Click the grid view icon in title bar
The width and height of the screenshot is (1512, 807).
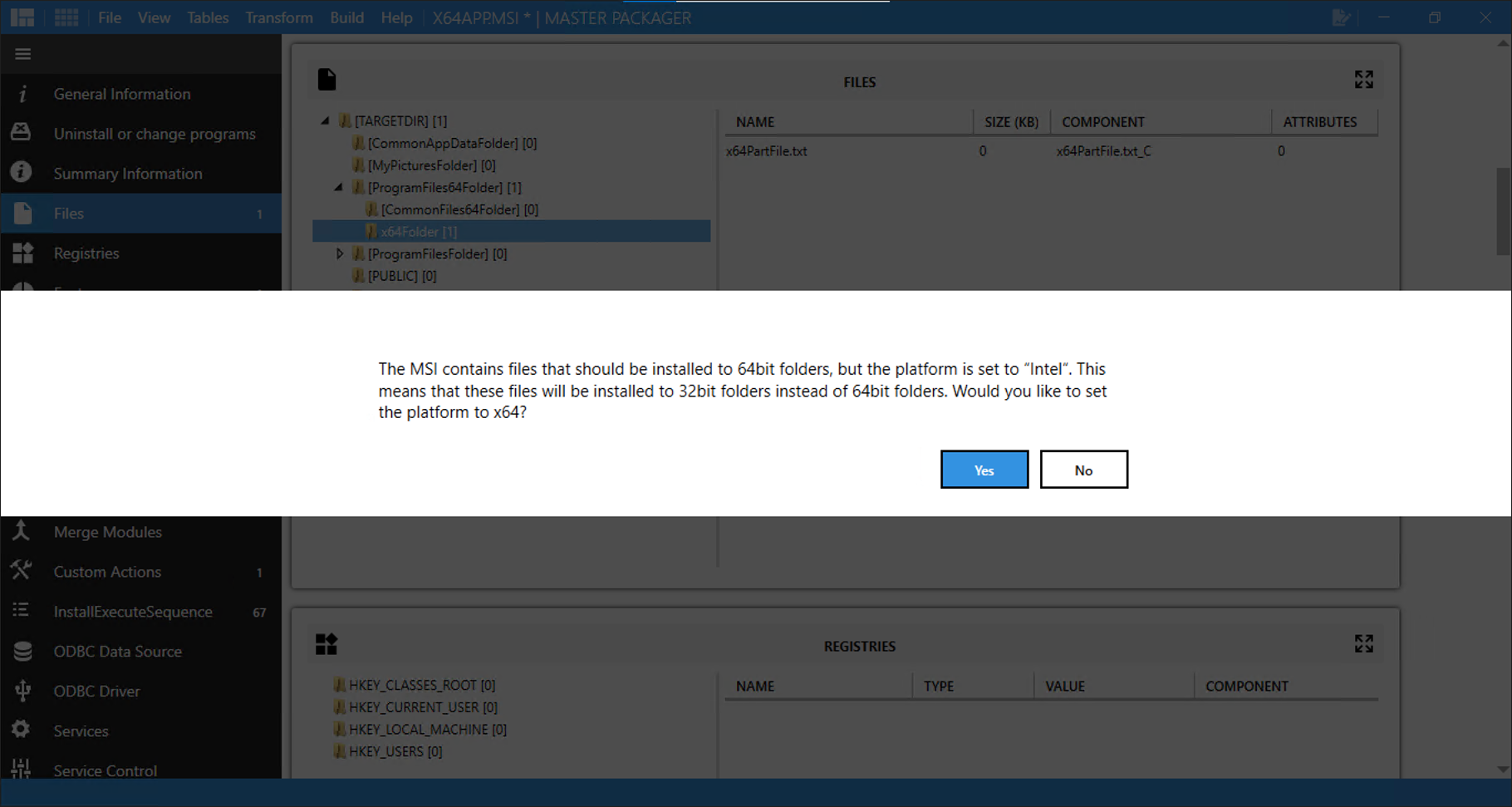pos(66,17)
